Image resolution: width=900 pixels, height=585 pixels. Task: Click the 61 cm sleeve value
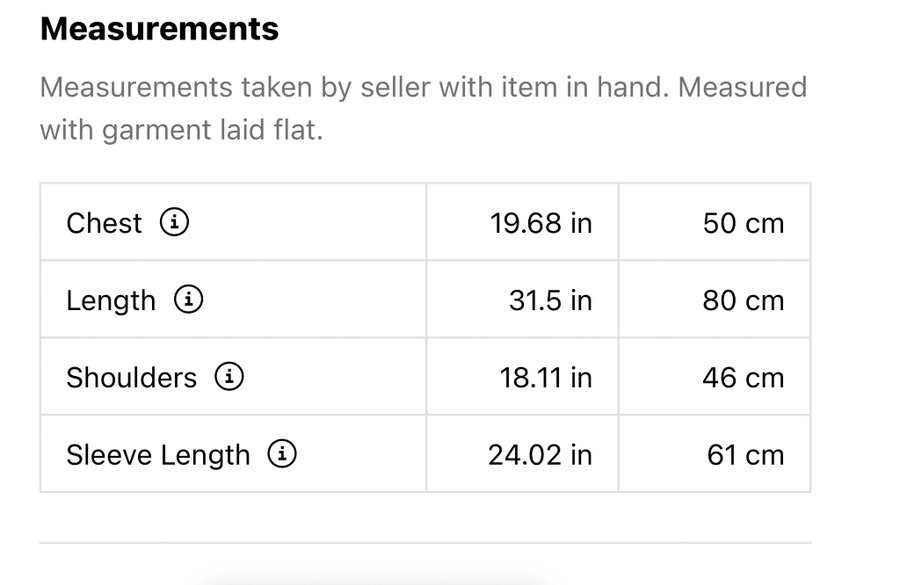pos(745,455)
